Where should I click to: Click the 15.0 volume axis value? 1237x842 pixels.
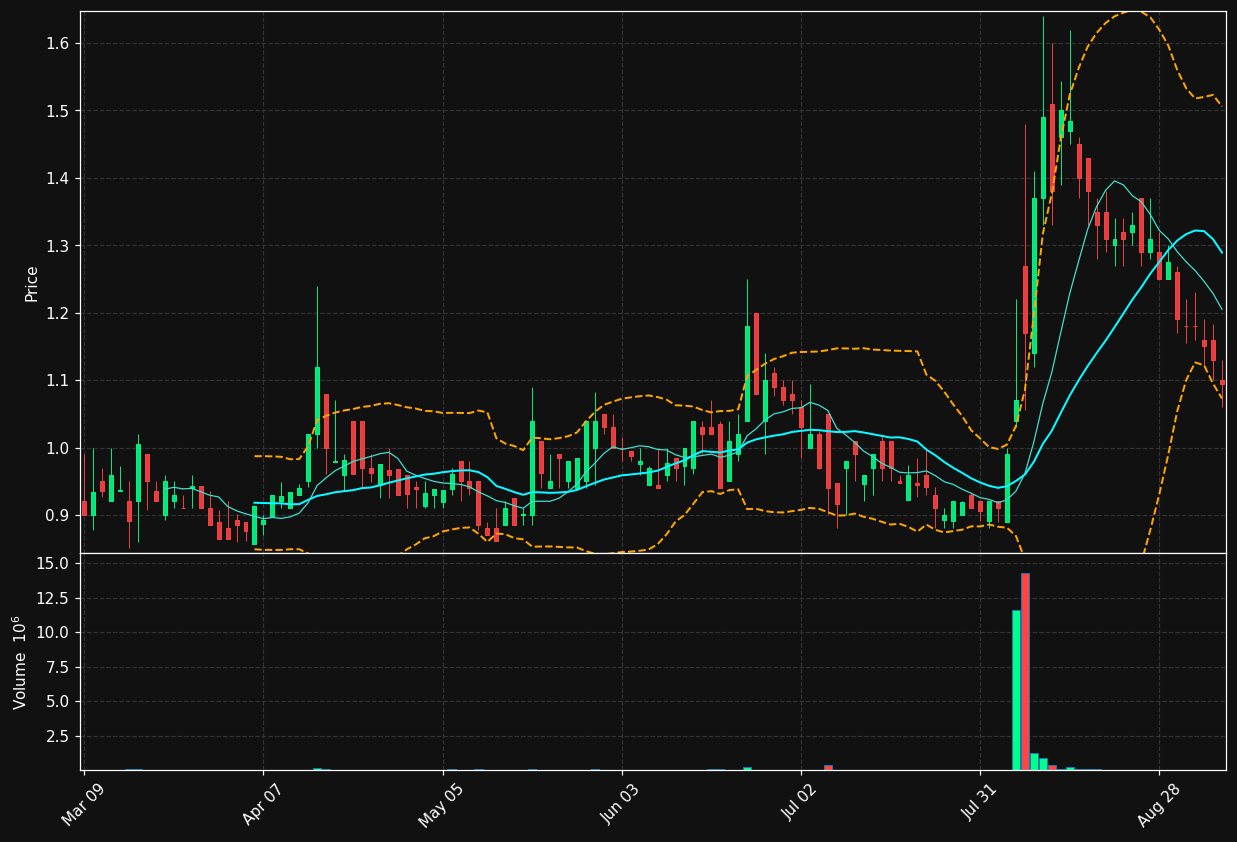pos(52,564)
